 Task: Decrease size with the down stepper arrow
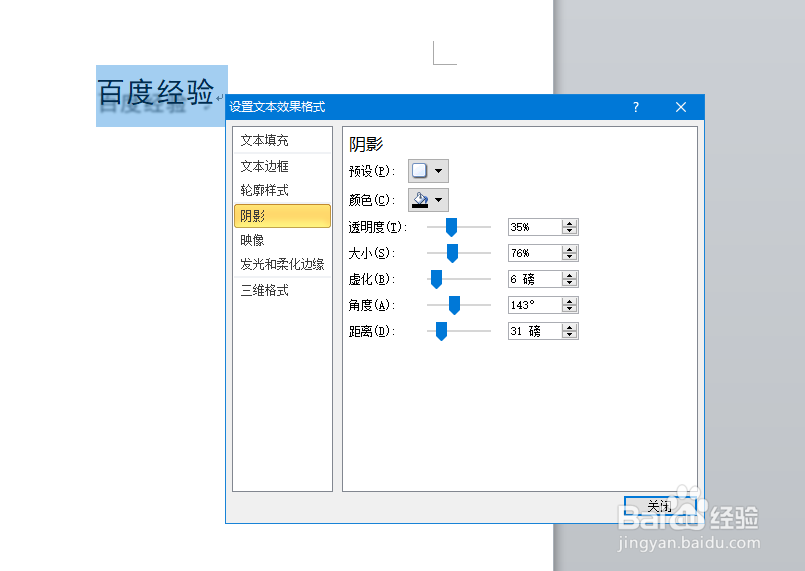[x=570, y=257]
